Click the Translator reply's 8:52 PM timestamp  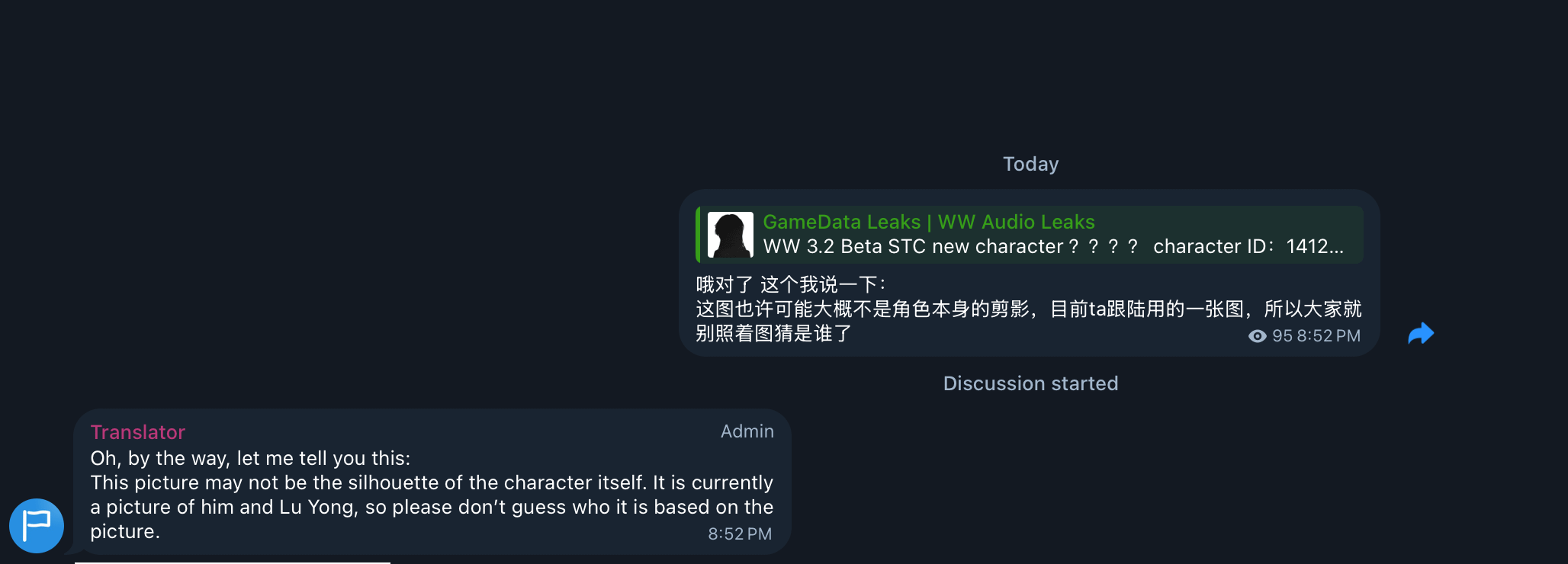pos(740,534)
